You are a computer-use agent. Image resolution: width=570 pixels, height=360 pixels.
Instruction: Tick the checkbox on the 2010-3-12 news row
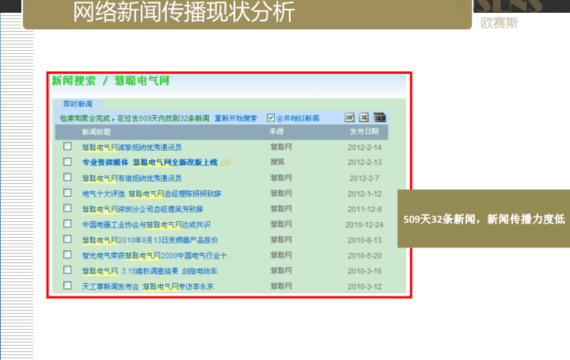pyautogui.click(x=67, y=285)
